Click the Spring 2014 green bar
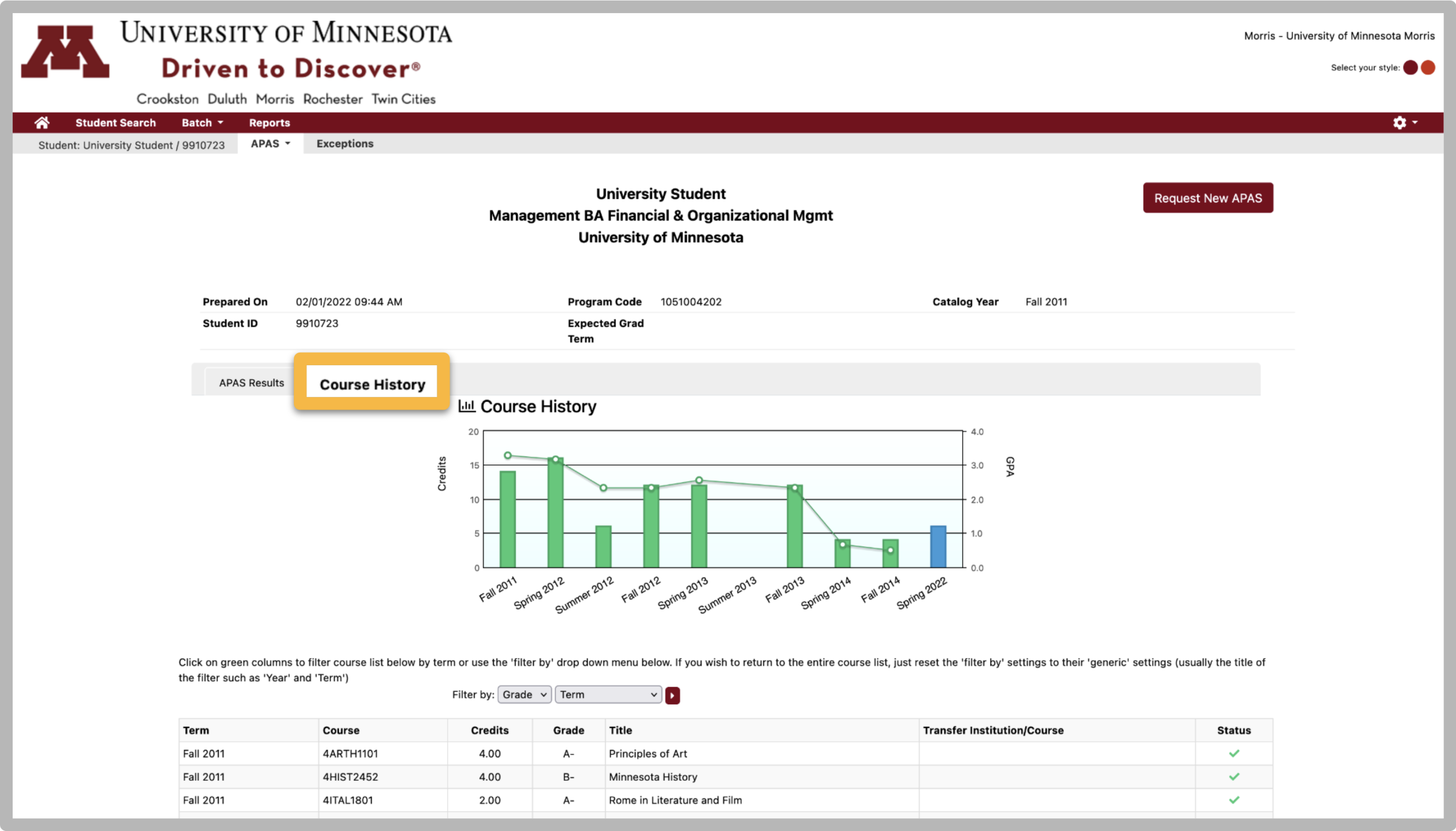Viewport: 1456px width, 831px height. click(x=842, y=554)
